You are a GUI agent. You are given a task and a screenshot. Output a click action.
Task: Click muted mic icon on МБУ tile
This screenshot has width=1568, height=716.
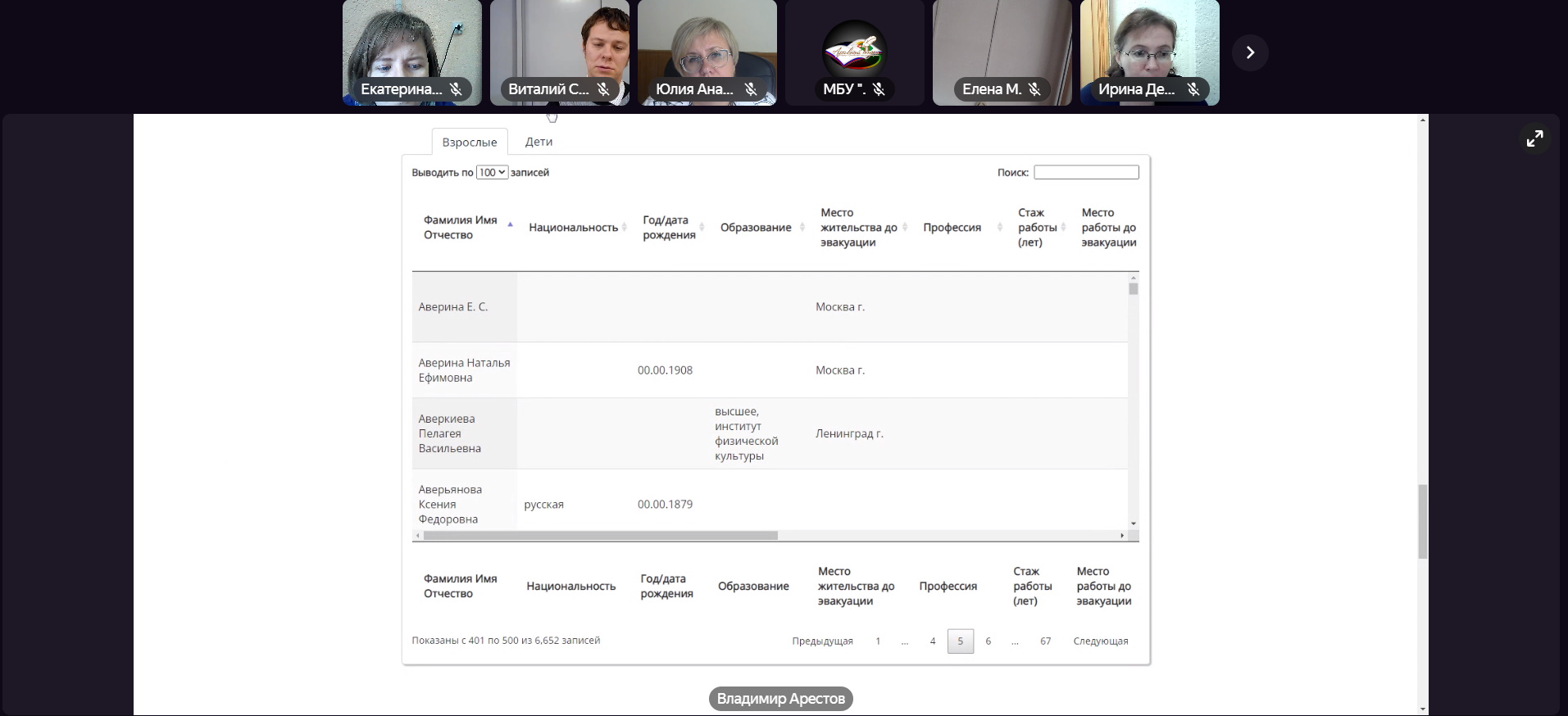click(879, 89)
